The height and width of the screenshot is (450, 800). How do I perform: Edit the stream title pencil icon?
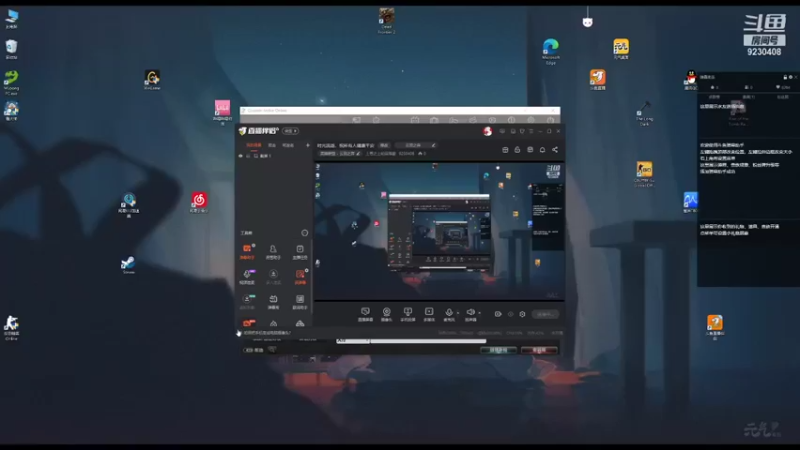433,145
